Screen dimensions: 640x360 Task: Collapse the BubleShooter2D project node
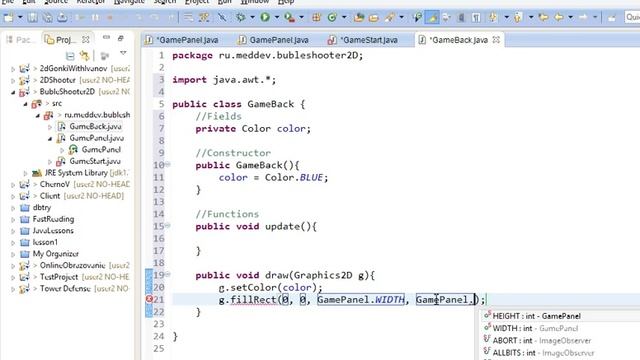click(x=13, y=92)
